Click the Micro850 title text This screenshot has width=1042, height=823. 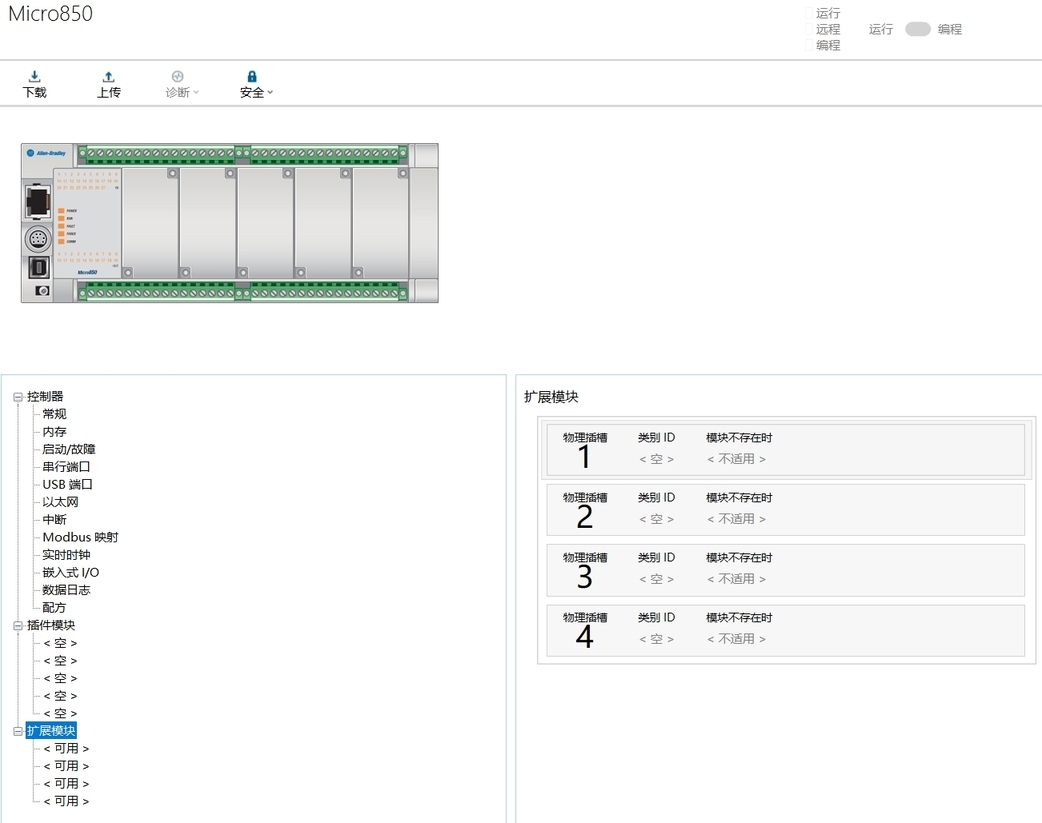tap(51, 13)
